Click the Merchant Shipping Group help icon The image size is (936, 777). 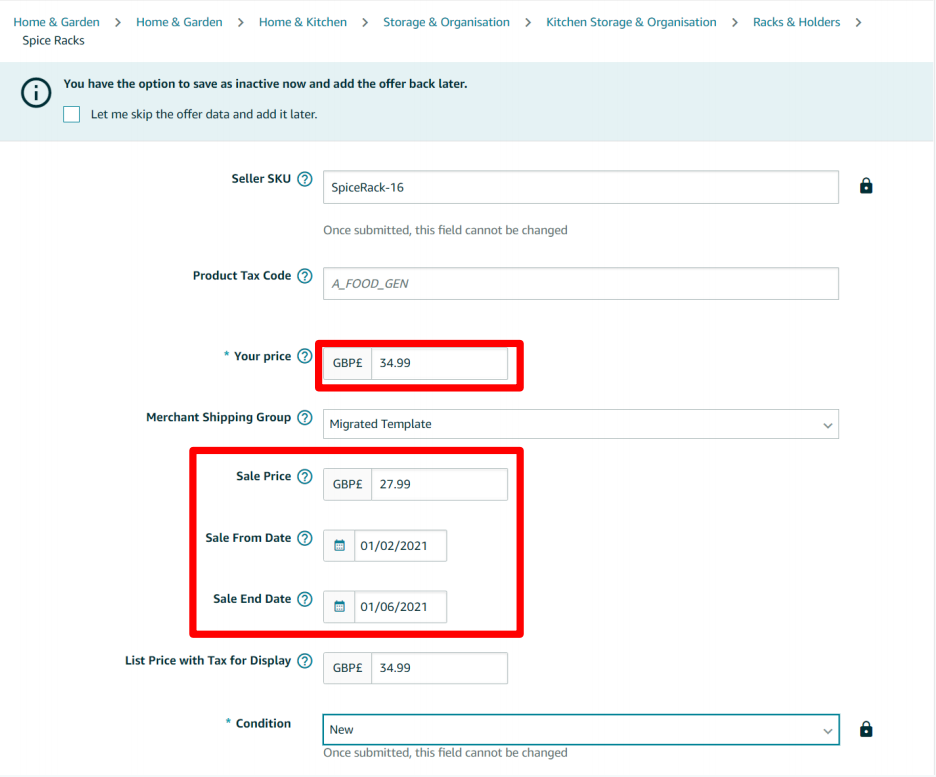[305, 417]
